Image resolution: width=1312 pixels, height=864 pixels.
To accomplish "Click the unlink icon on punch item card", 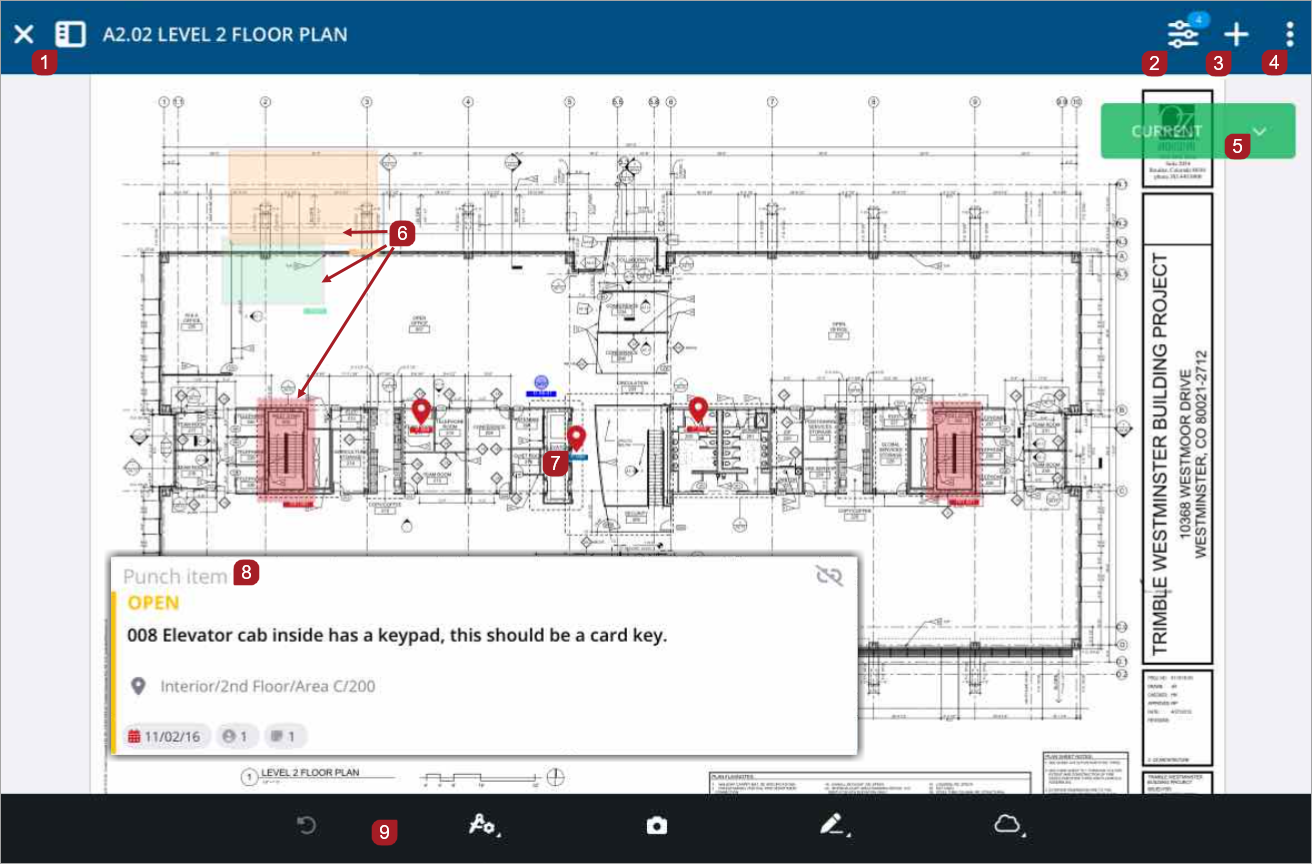I will 829,574.
